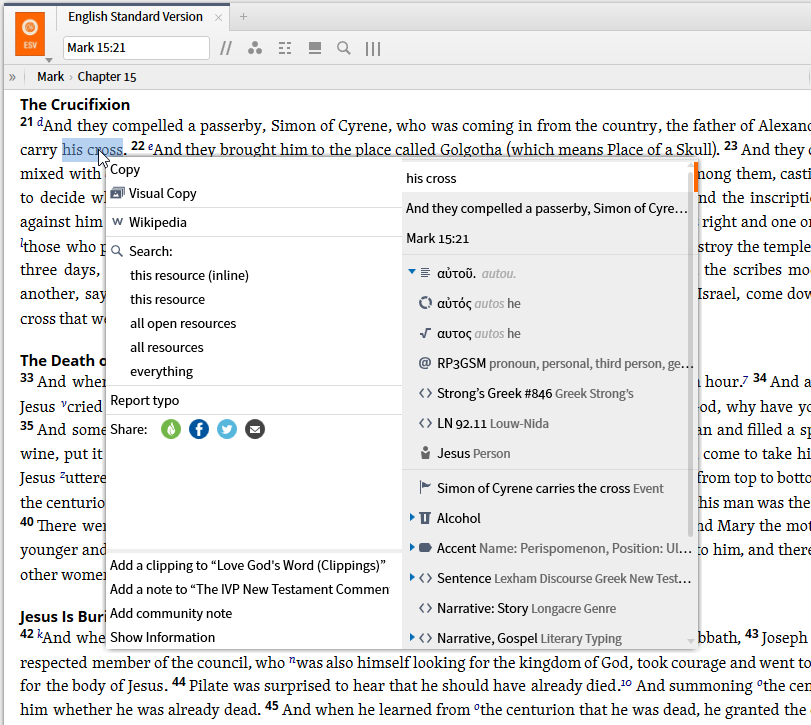Image resolution: width=811 pixels, height=725 pixels.
Task: Expand the Accent Name entry
Action: point(412,547)
